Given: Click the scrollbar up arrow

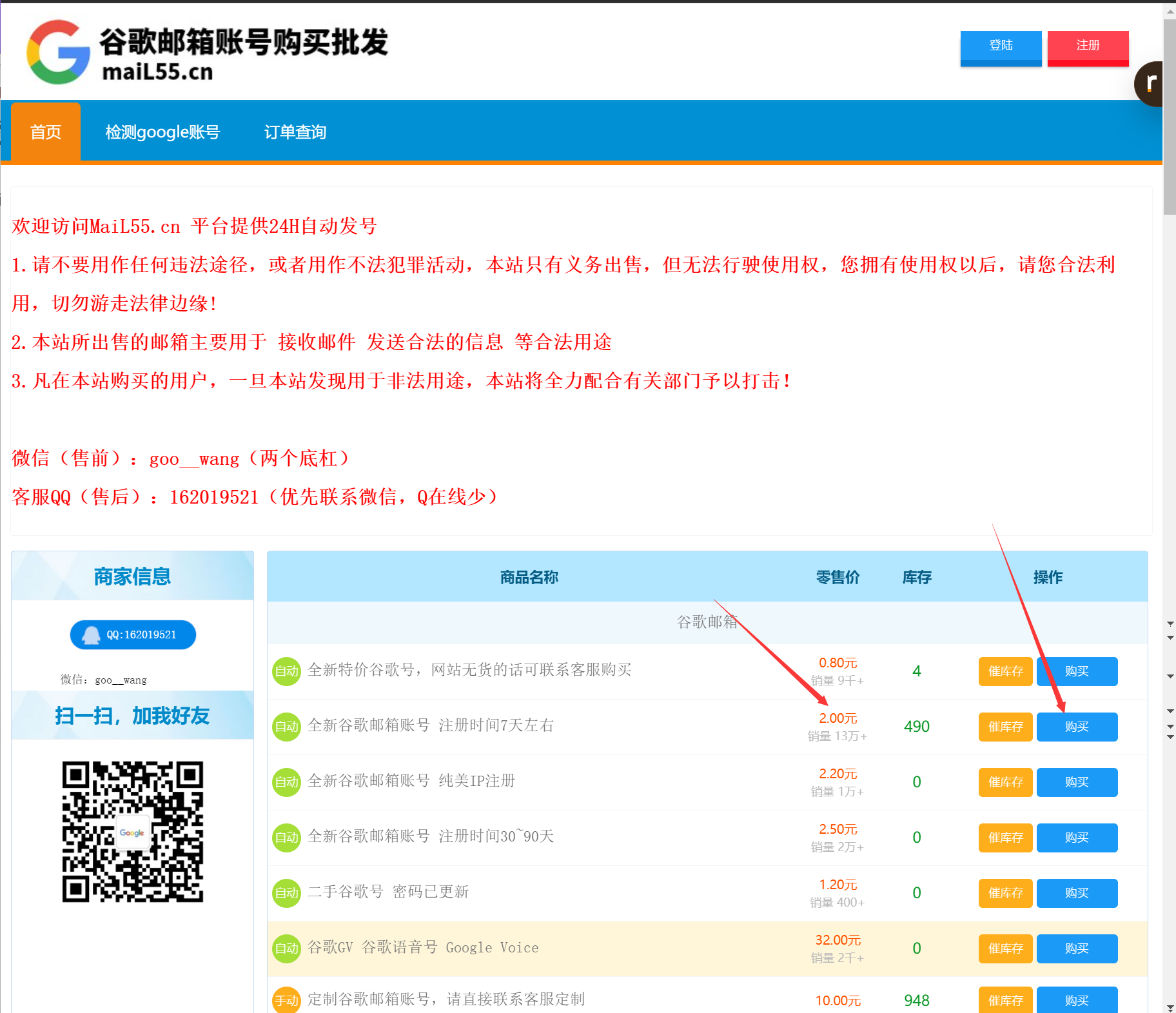Looking at the screenshot, I should click(x=1170, y=11).
